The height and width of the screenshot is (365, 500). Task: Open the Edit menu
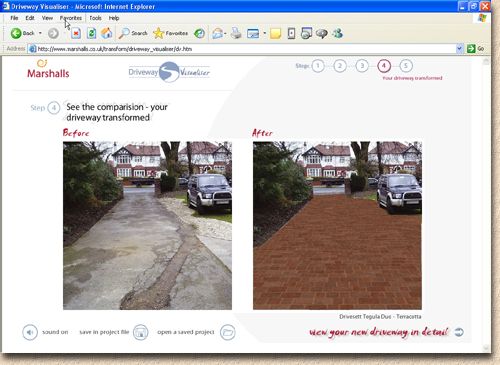(x=30, y=18)
